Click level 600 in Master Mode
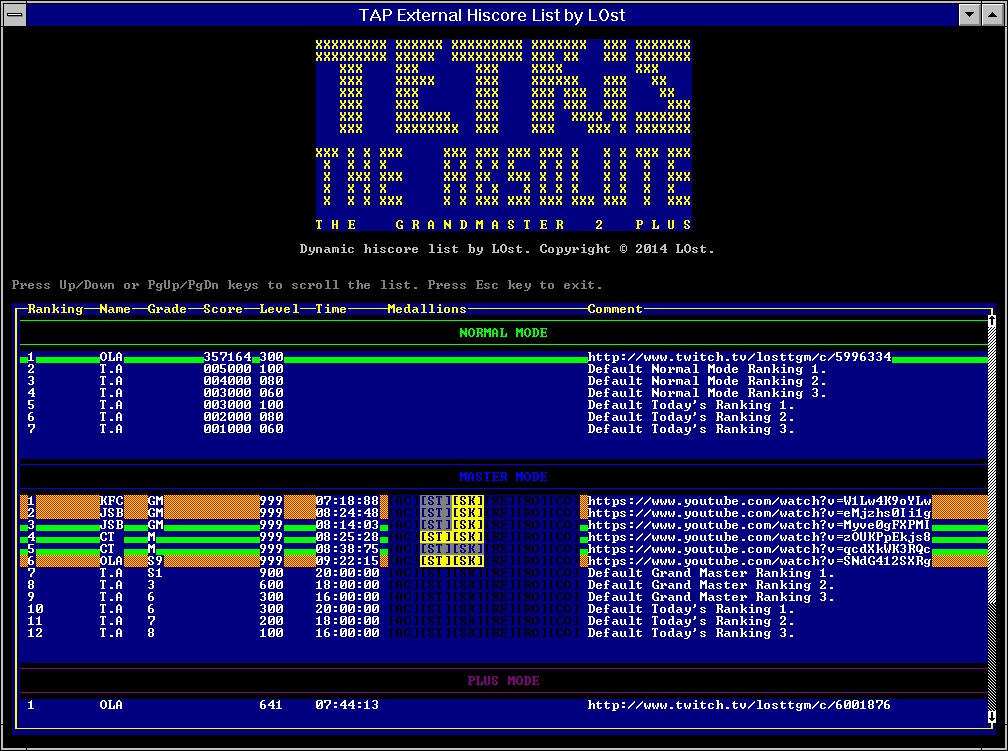 click(x=271, y=585)
